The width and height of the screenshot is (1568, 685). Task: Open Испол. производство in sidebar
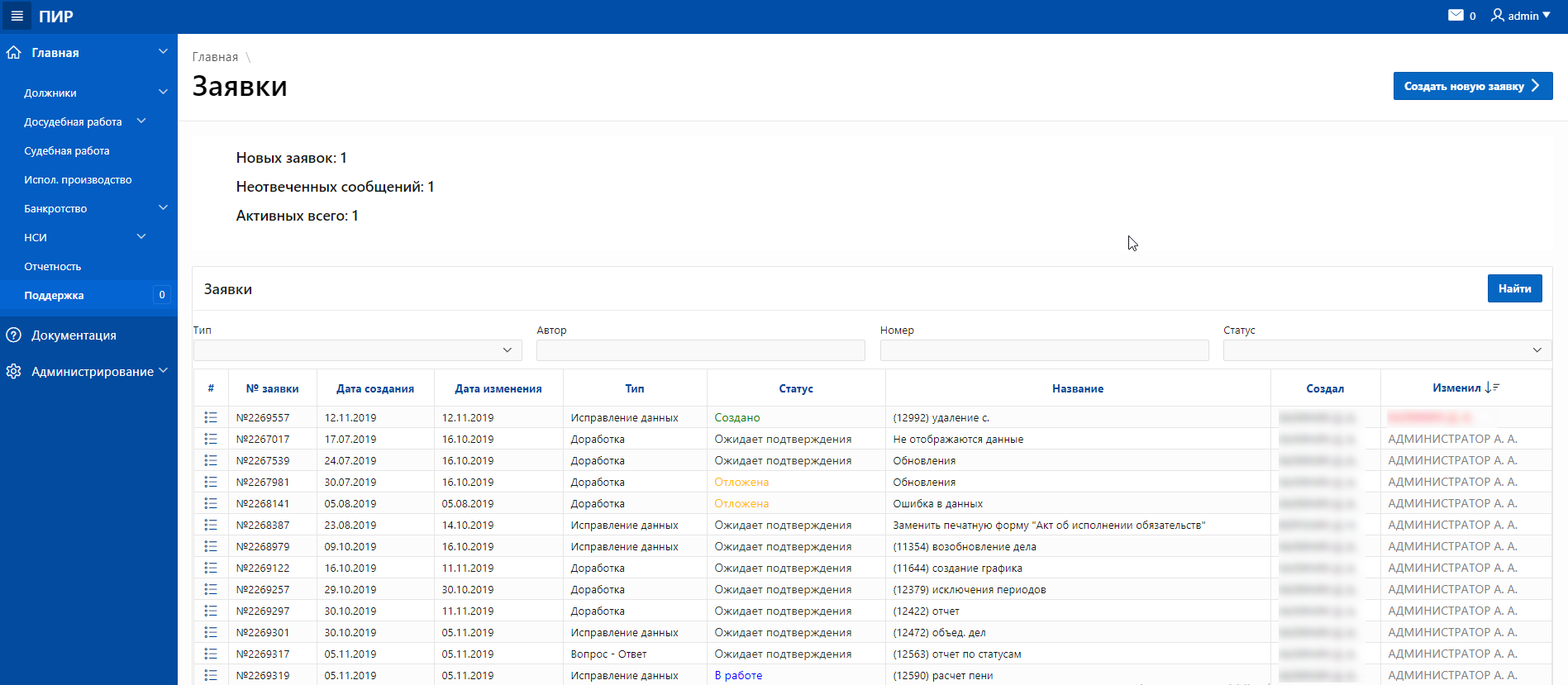pos(78,179)
